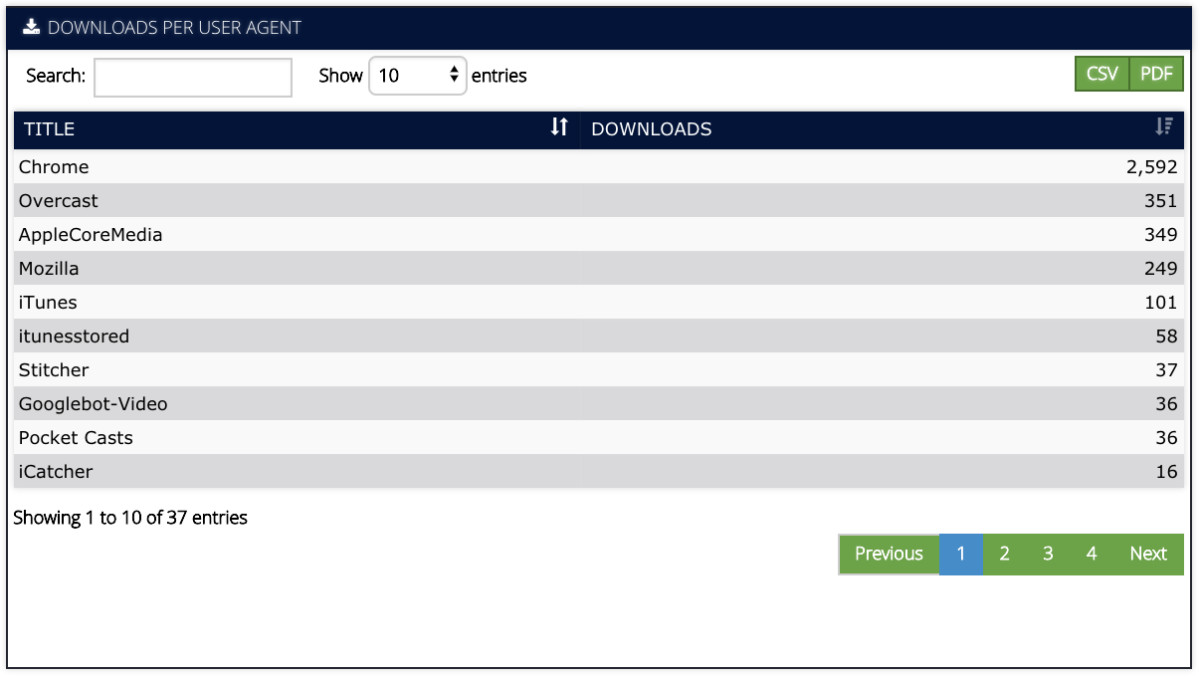
Task: Sort by the Downloads column sort icon
Action: [1163, 127]
